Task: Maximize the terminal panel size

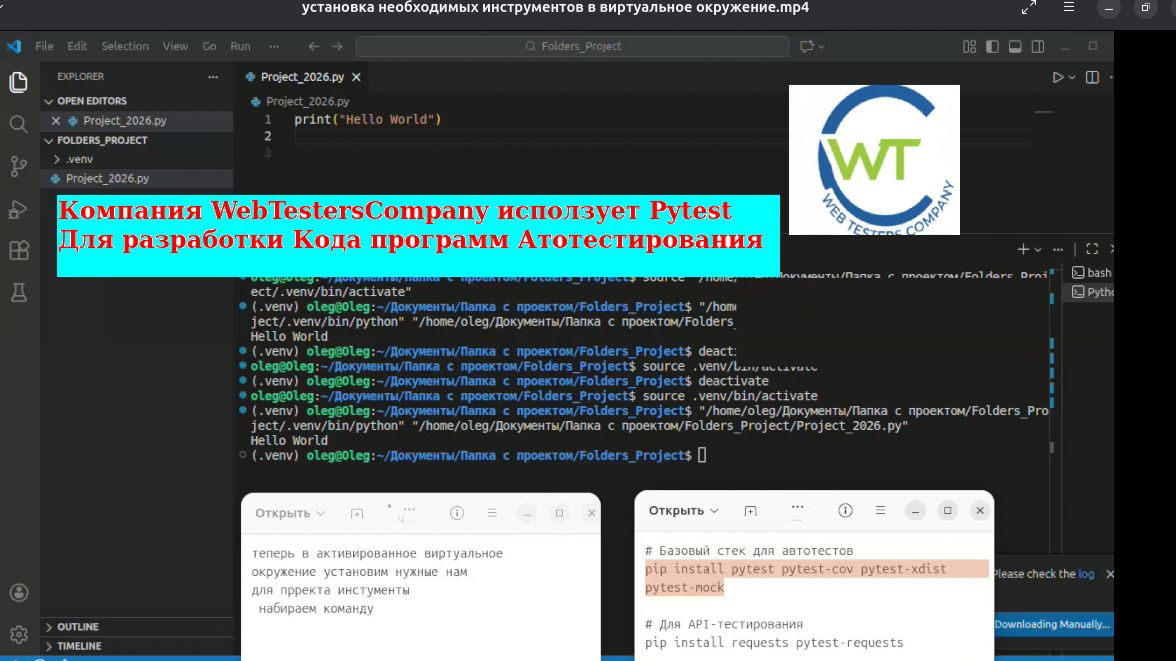Action: pyautogui.click(x=1092, y=249)
